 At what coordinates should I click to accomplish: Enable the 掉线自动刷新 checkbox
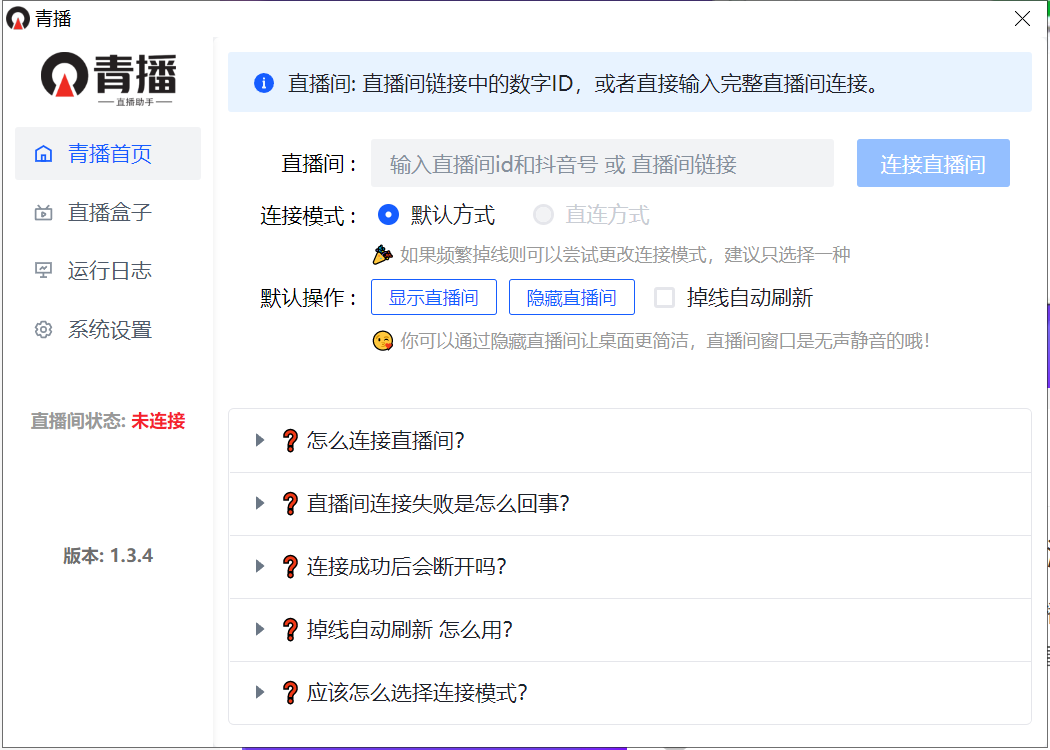point(664,297)
